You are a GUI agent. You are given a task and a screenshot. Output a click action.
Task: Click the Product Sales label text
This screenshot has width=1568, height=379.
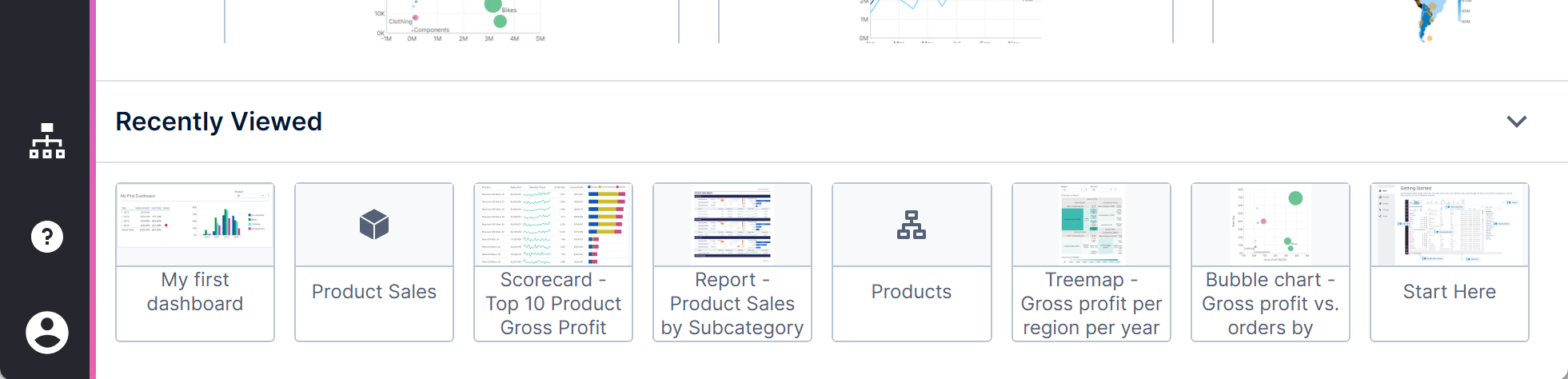click(374, 292)
